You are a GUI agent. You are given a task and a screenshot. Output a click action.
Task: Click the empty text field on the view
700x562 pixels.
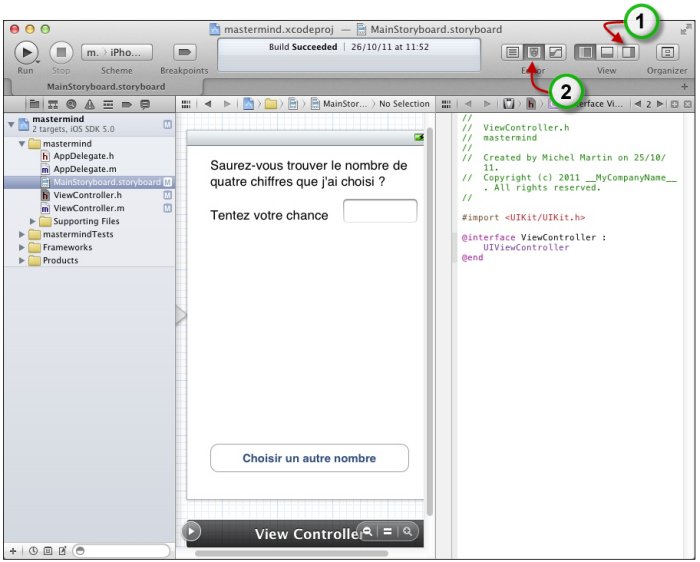380,211
